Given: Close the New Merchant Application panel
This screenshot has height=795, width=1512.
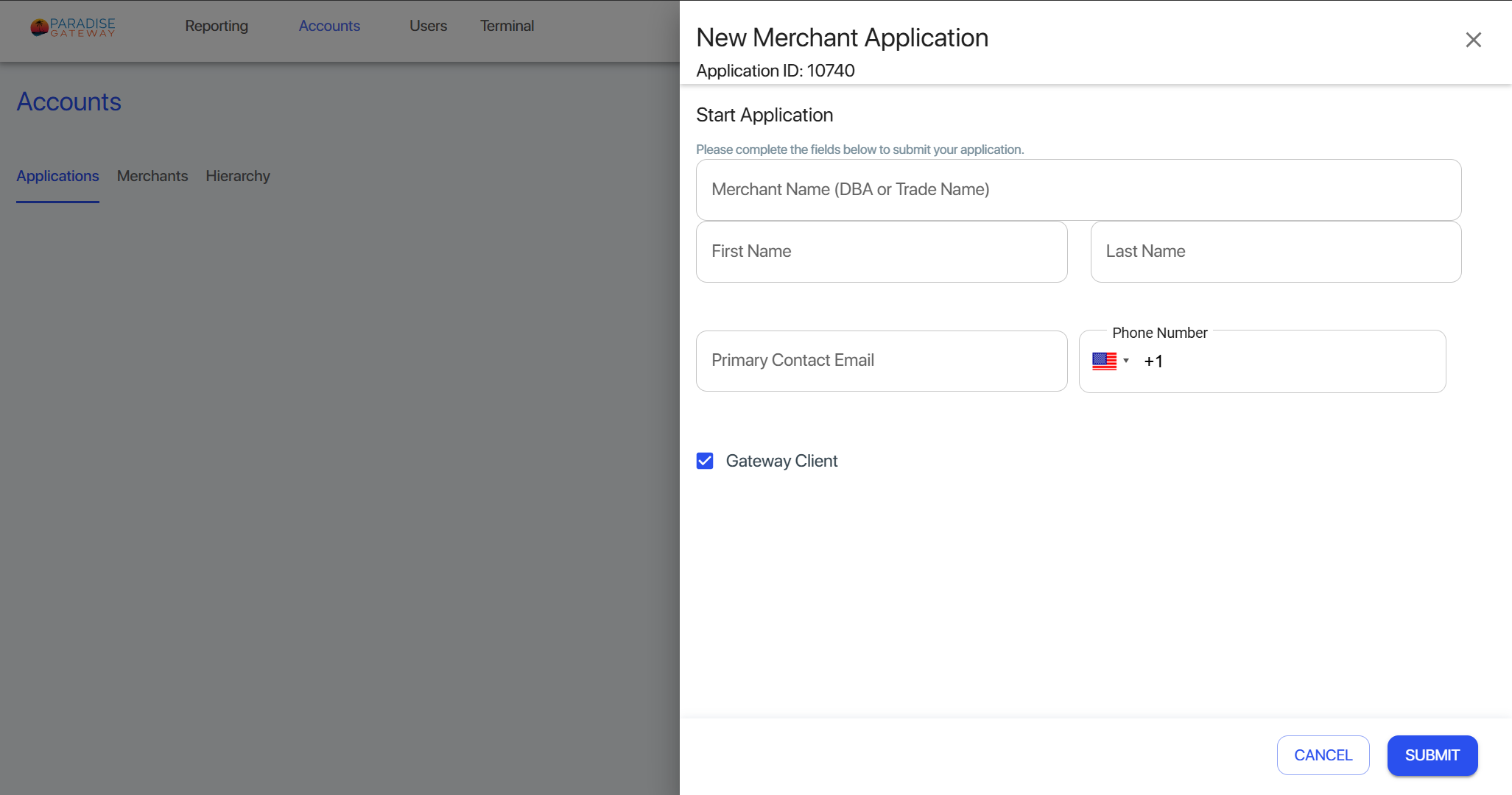Looking at the screenshot, I should tap(1473, 40).
